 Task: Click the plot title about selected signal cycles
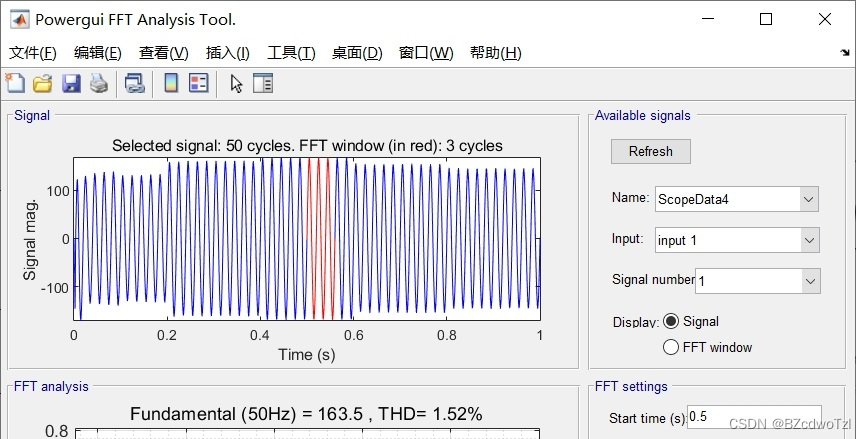click(307, 146)
